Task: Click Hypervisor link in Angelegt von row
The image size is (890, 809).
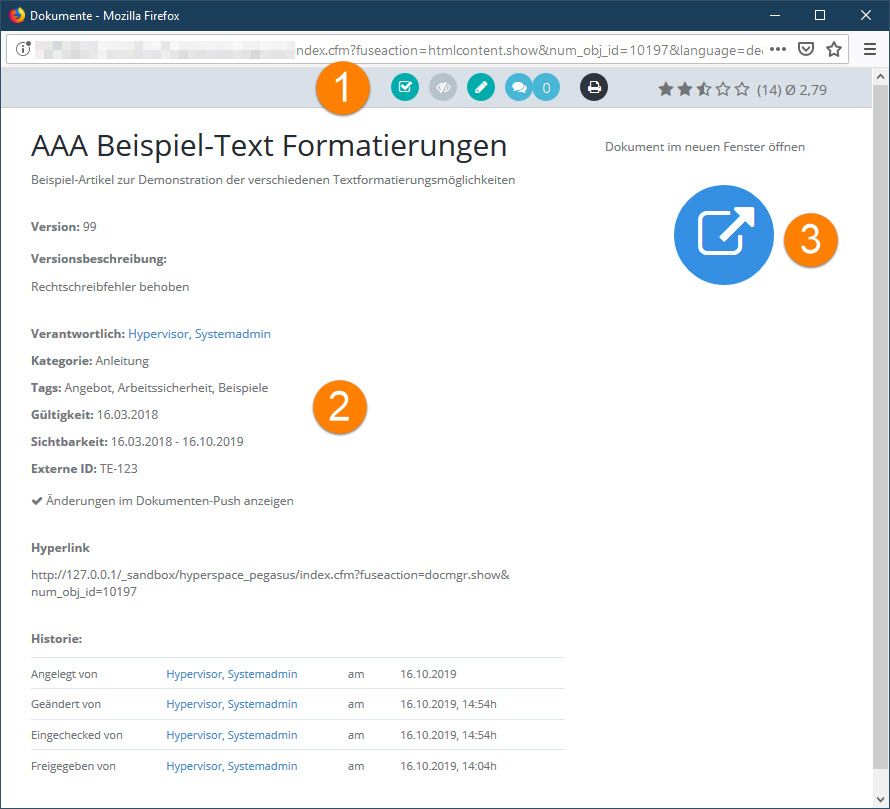Action: [x=231, y=675]
